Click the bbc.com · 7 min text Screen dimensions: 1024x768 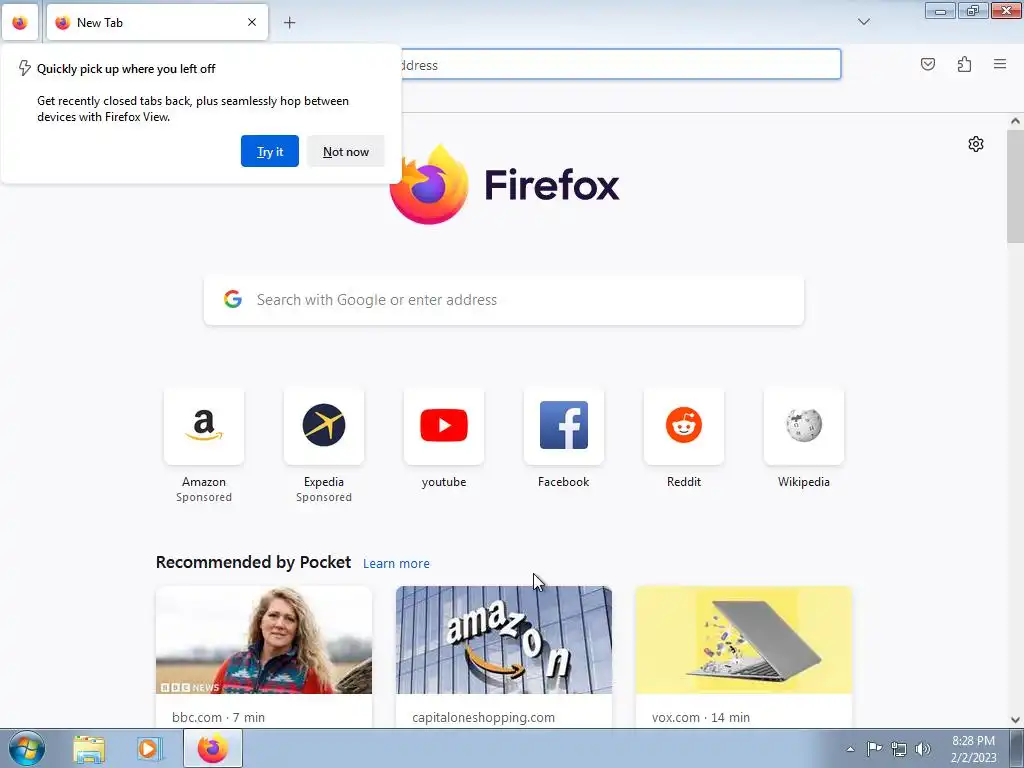tap(218, 717)
